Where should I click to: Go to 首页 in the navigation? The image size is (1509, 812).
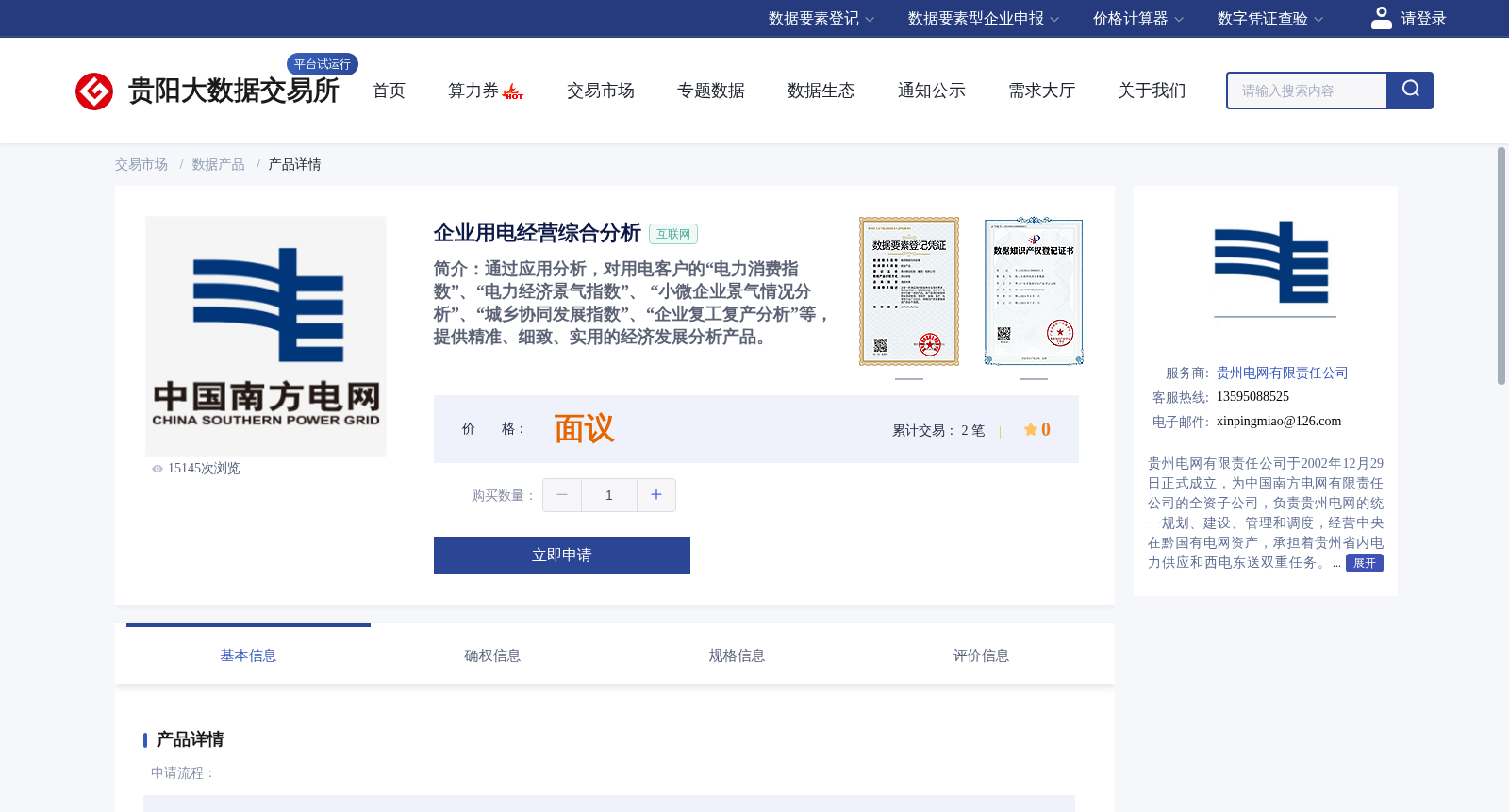389,91
